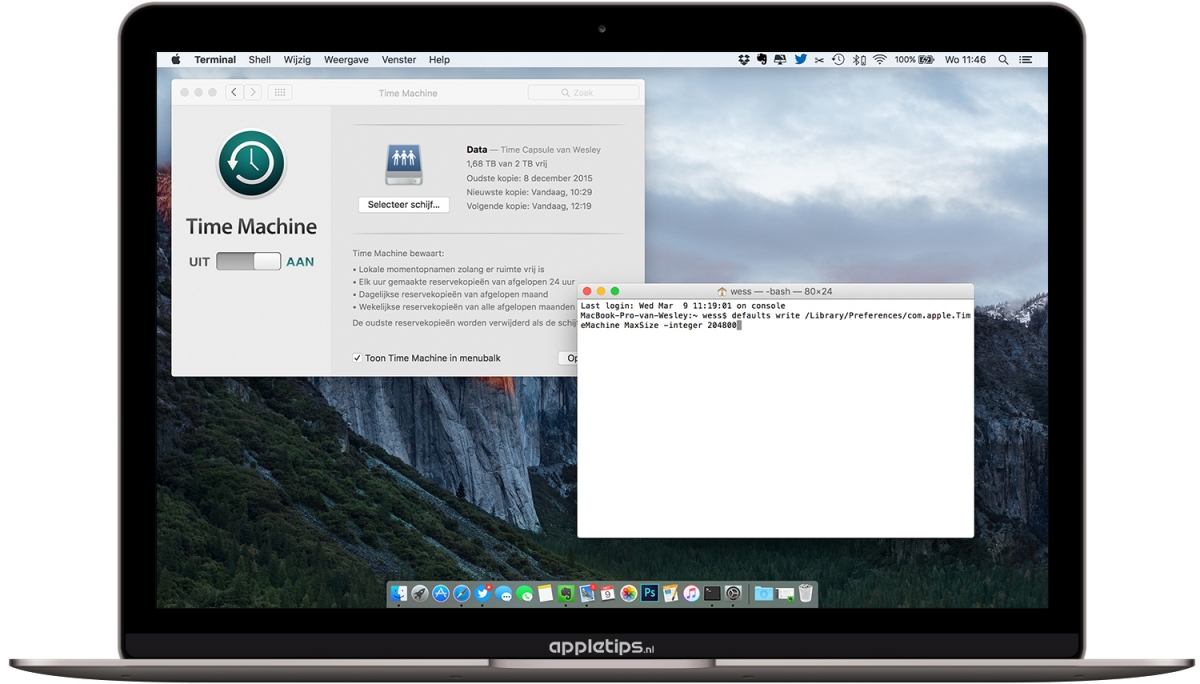Screen dimensions: 1200x684
Task: Open the Terminal application menu
Action: tap(215, 60)
